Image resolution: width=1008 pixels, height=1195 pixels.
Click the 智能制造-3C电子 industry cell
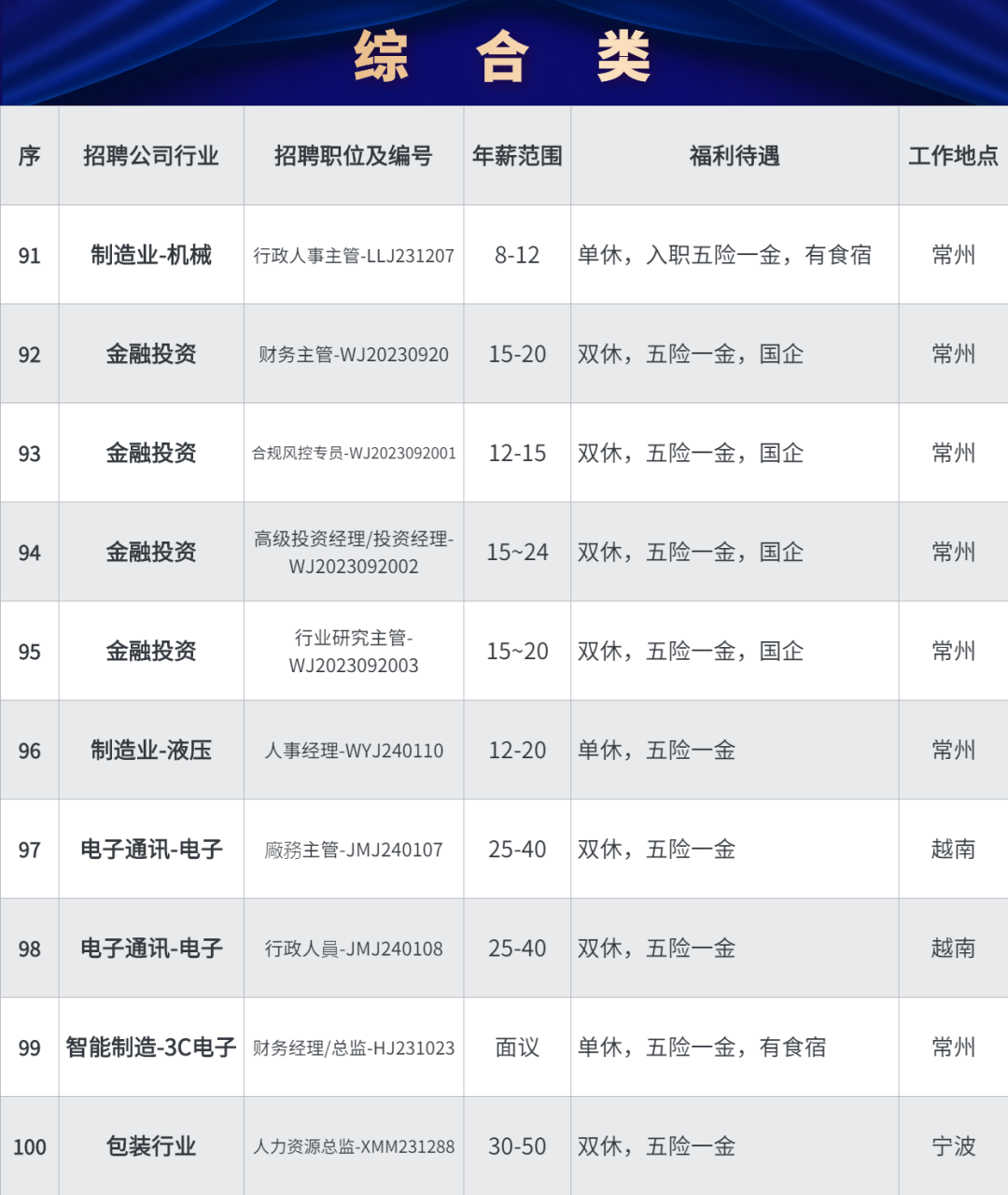[151, 1047]
